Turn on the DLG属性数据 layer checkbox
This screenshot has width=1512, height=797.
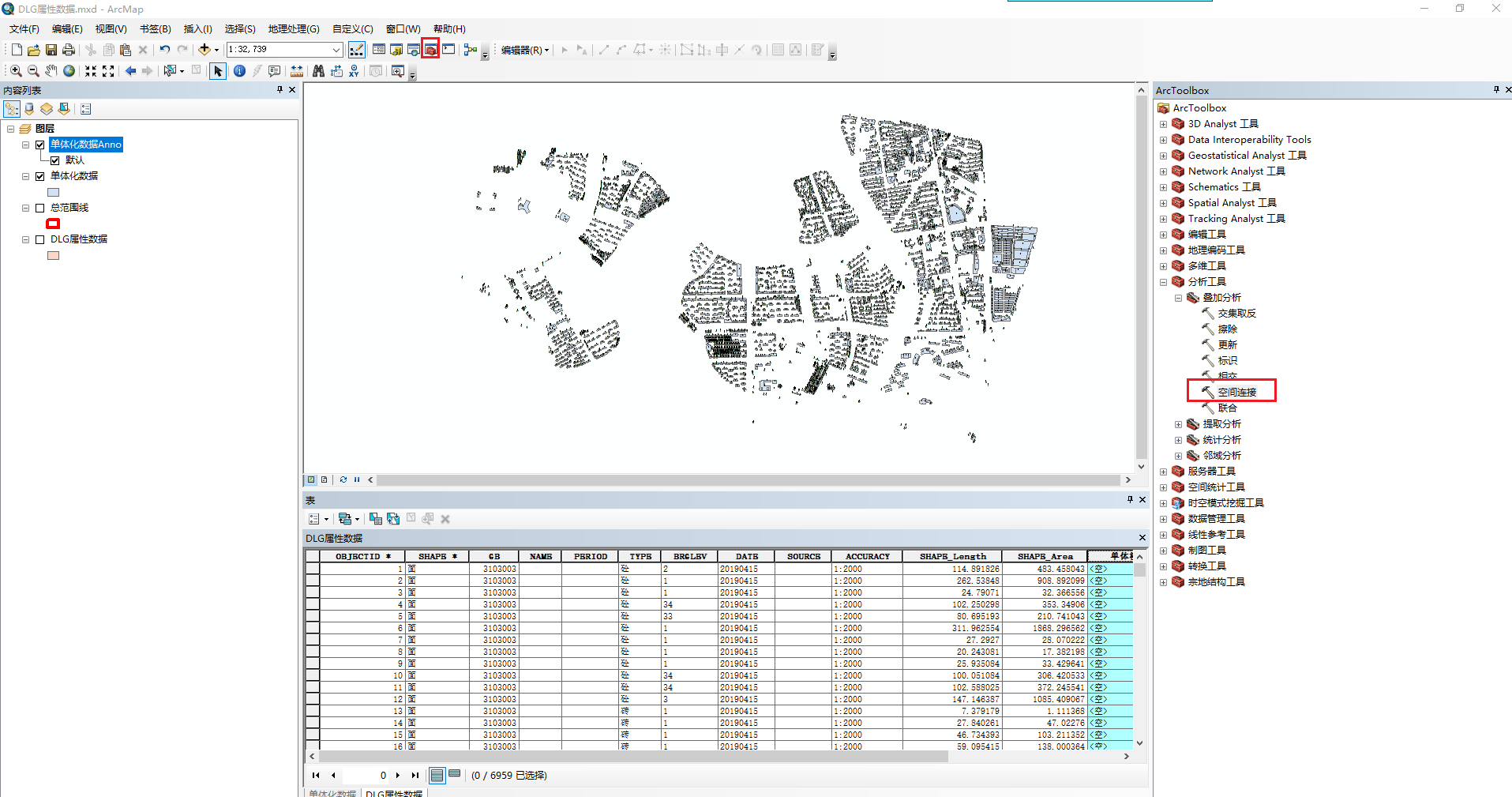[x=39, y=239]
